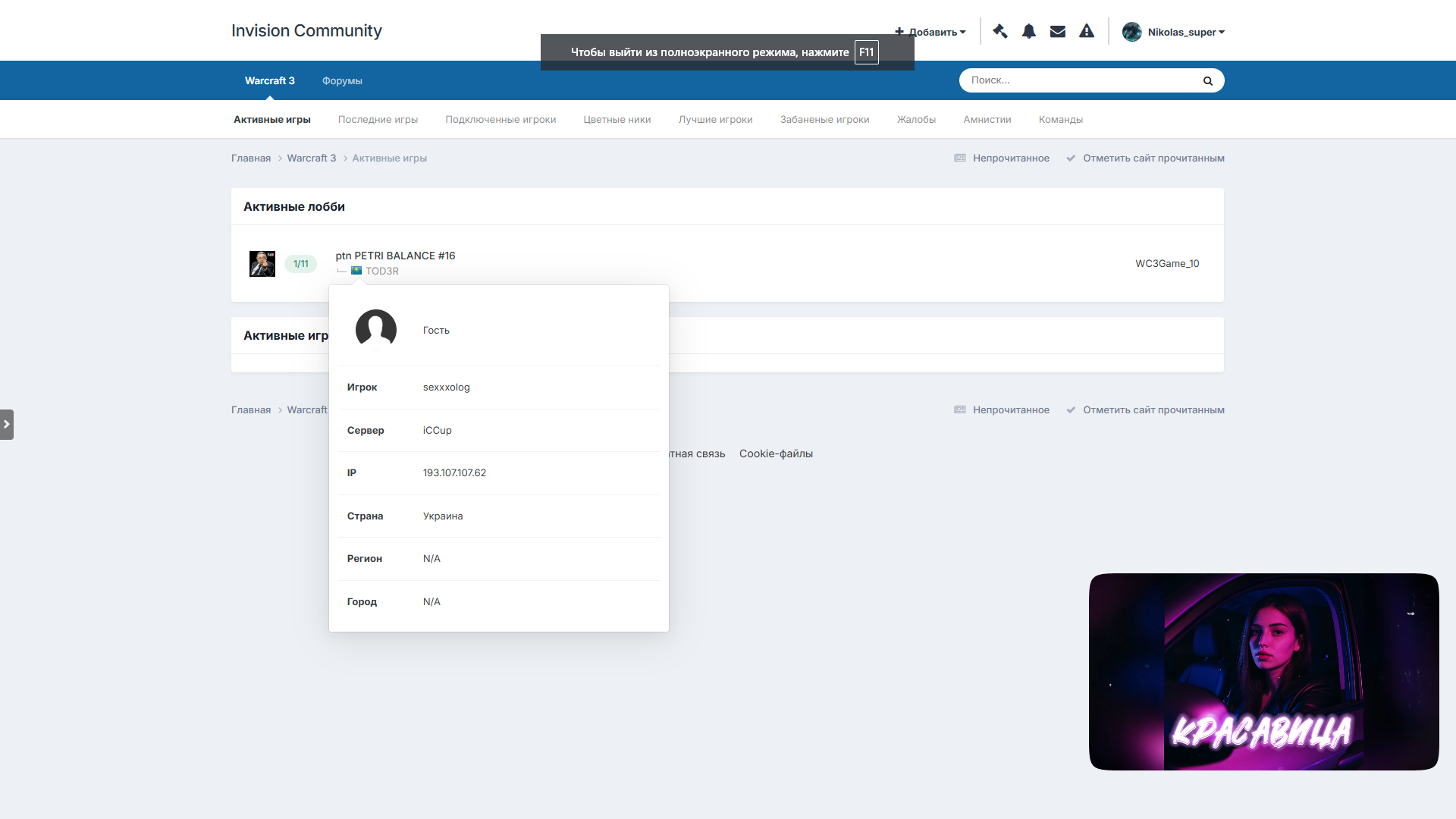Screen dimensions: 1456x819
Task: Open the moderation gavel icon
Action: coord(999,31)
